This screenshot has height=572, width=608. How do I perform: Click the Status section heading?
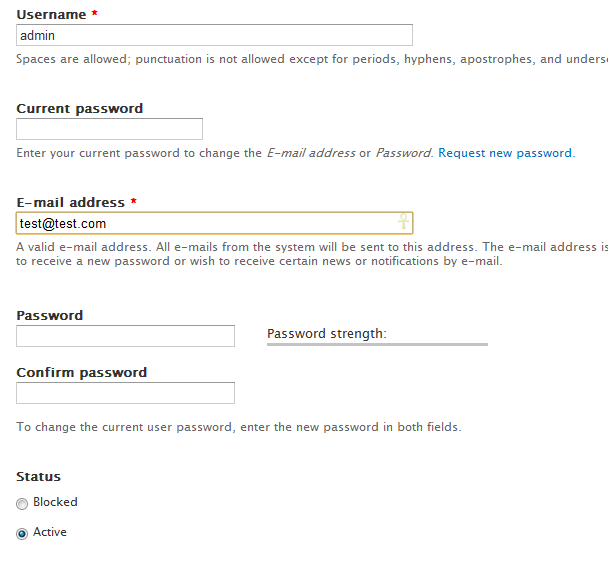[39, 476]
